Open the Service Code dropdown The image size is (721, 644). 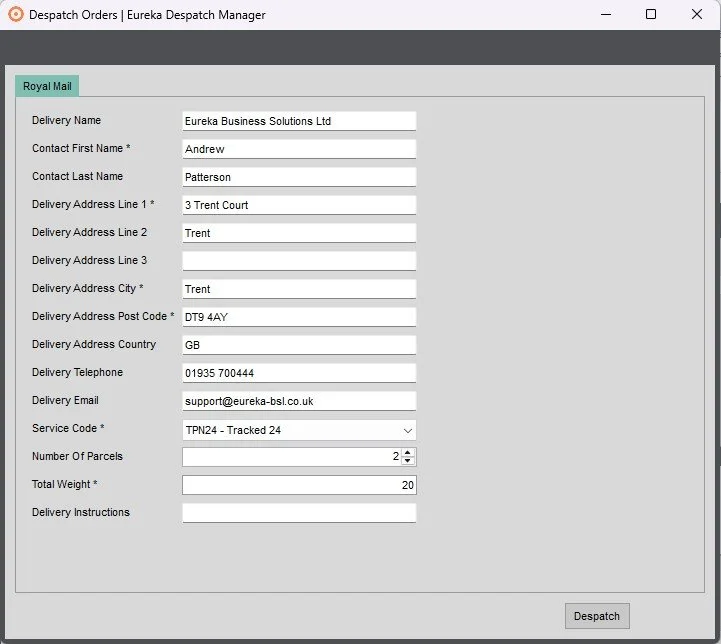click(x=299, y=430)
